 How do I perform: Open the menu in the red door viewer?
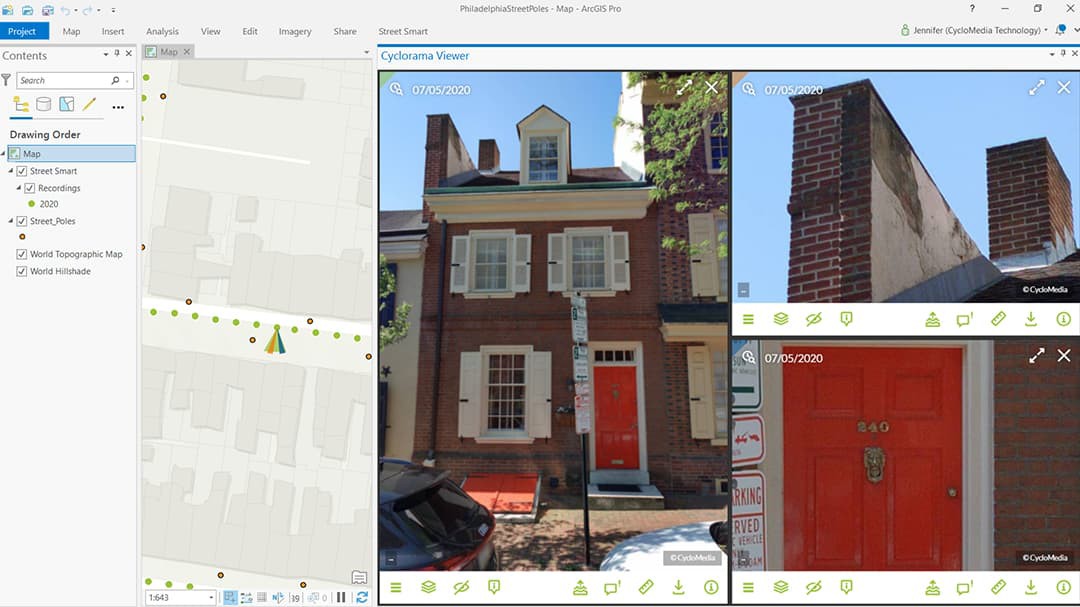748,588
